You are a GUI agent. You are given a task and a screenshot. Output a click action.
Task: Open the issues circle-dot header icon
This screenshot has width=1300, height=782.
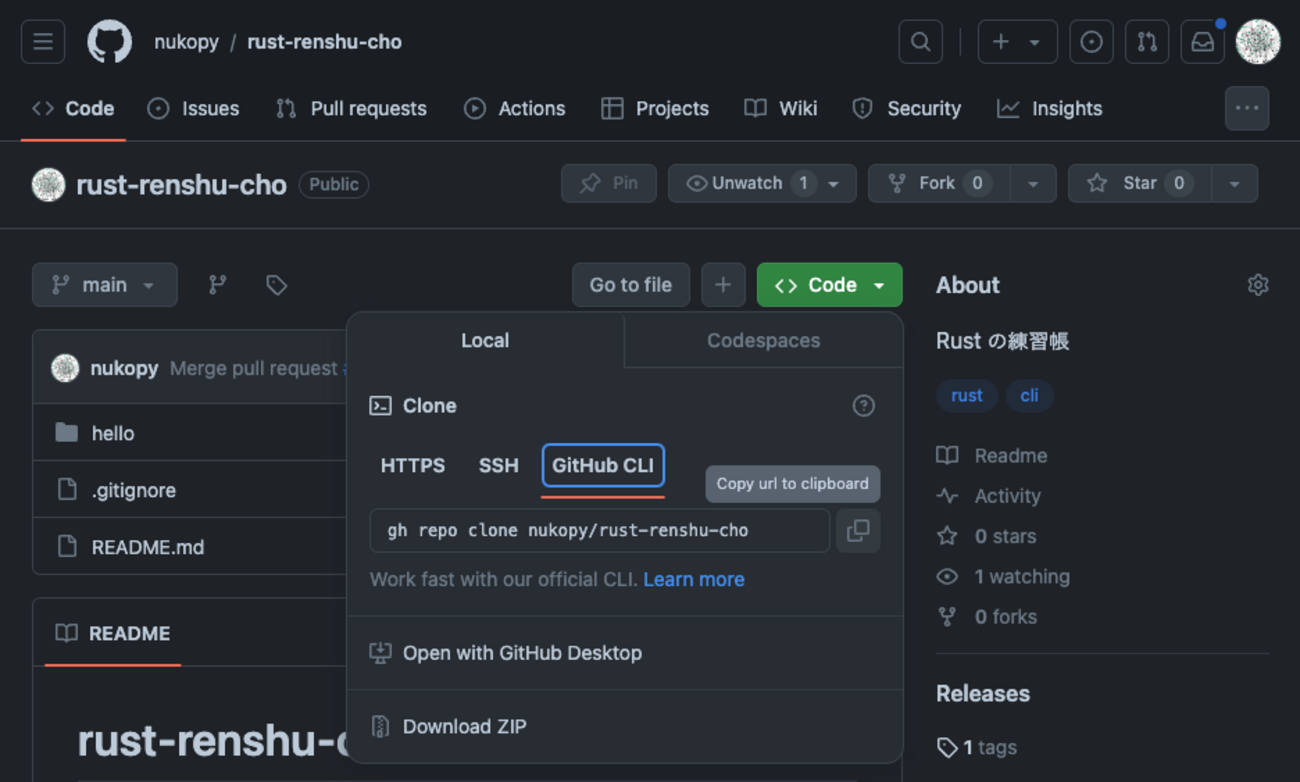[x=1091, y=42]
